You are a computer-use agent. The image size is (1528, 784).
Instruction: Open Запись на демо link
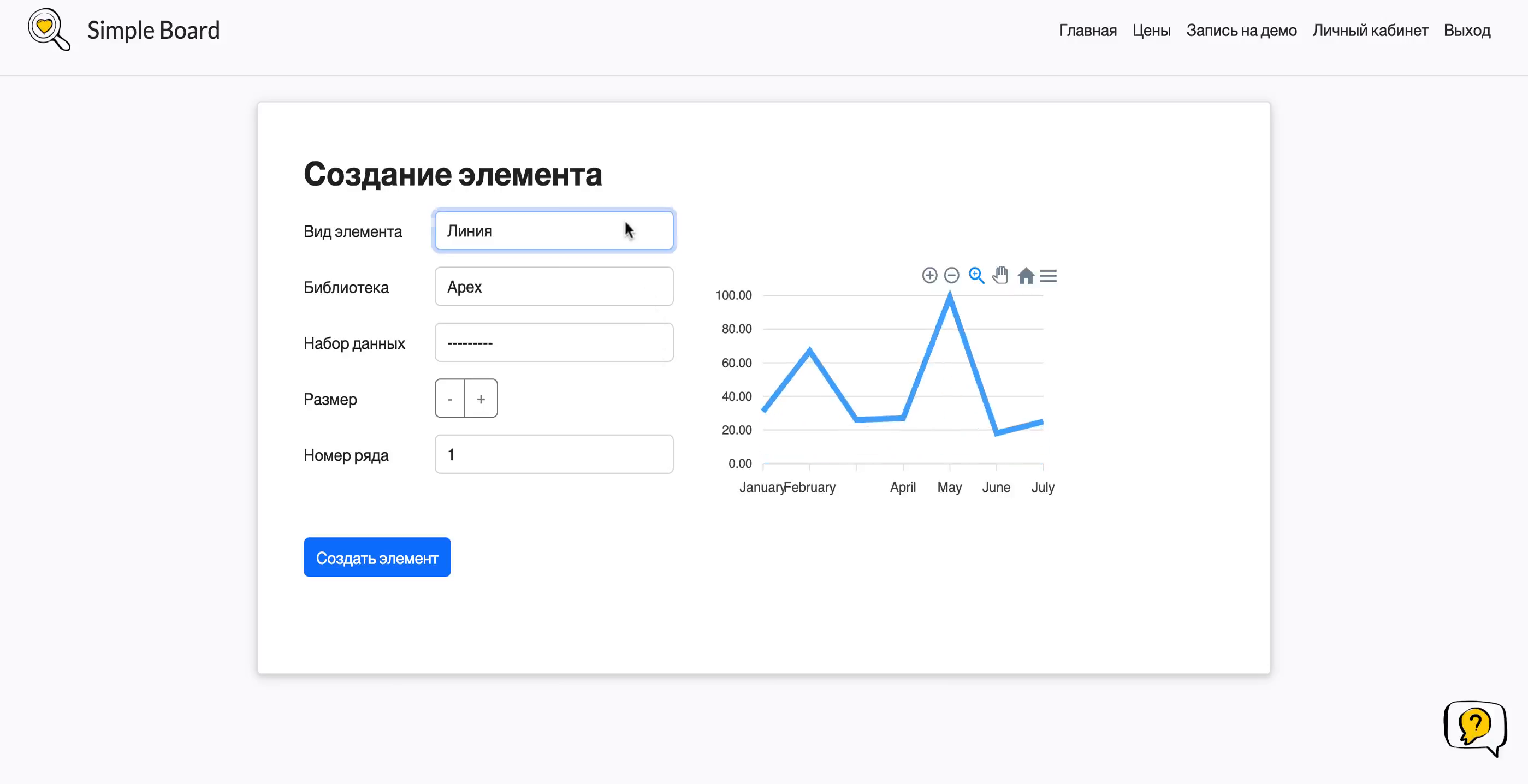coord(1241,30)
